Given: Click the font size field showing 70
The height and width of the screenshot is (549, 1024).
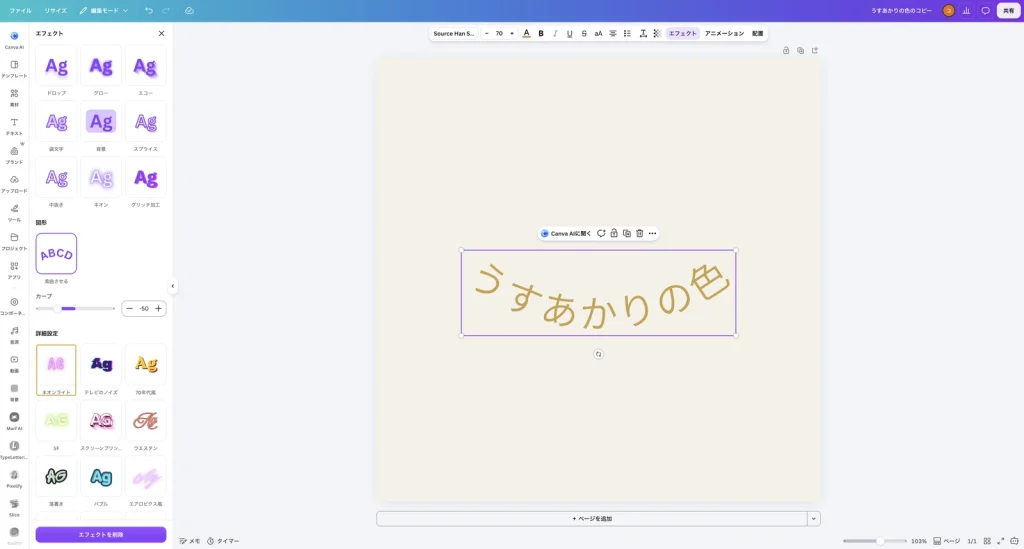Looking at the screenshot, I should click(x=499, y=33).
